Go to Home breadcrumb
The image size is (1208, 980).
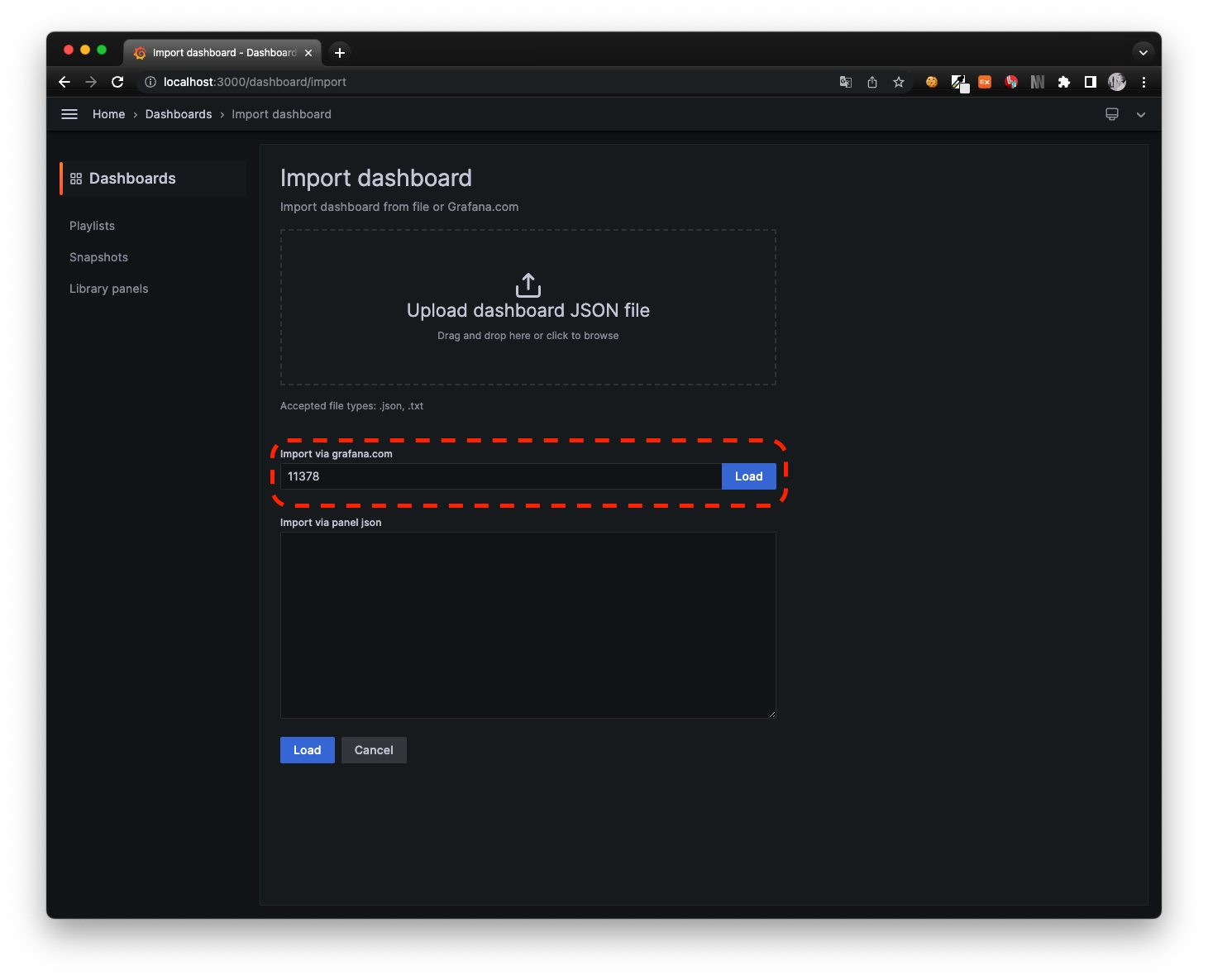point(108,114)
